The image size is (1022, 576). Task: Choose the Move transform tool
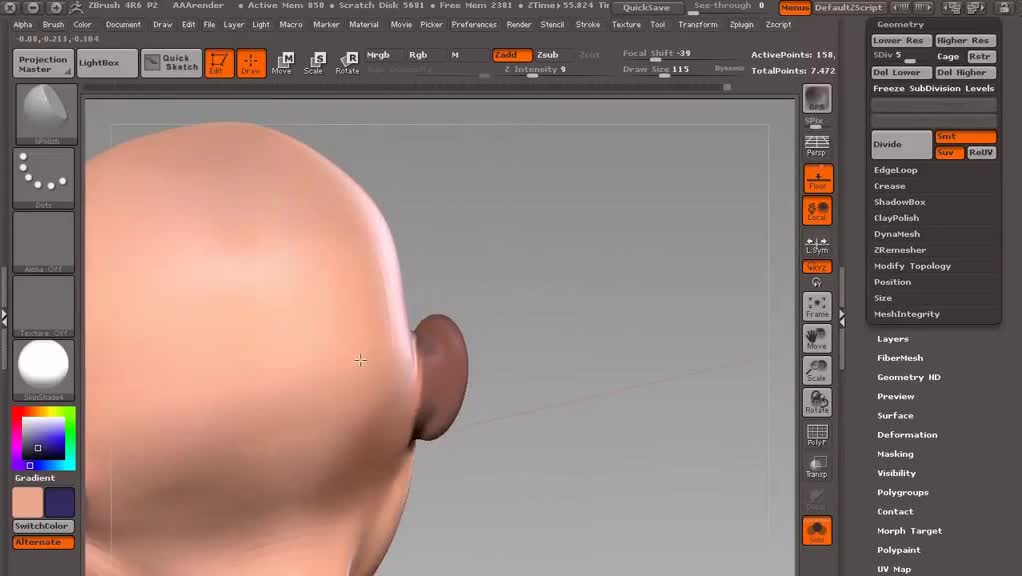pyautogui.click(x=282, y=63)
